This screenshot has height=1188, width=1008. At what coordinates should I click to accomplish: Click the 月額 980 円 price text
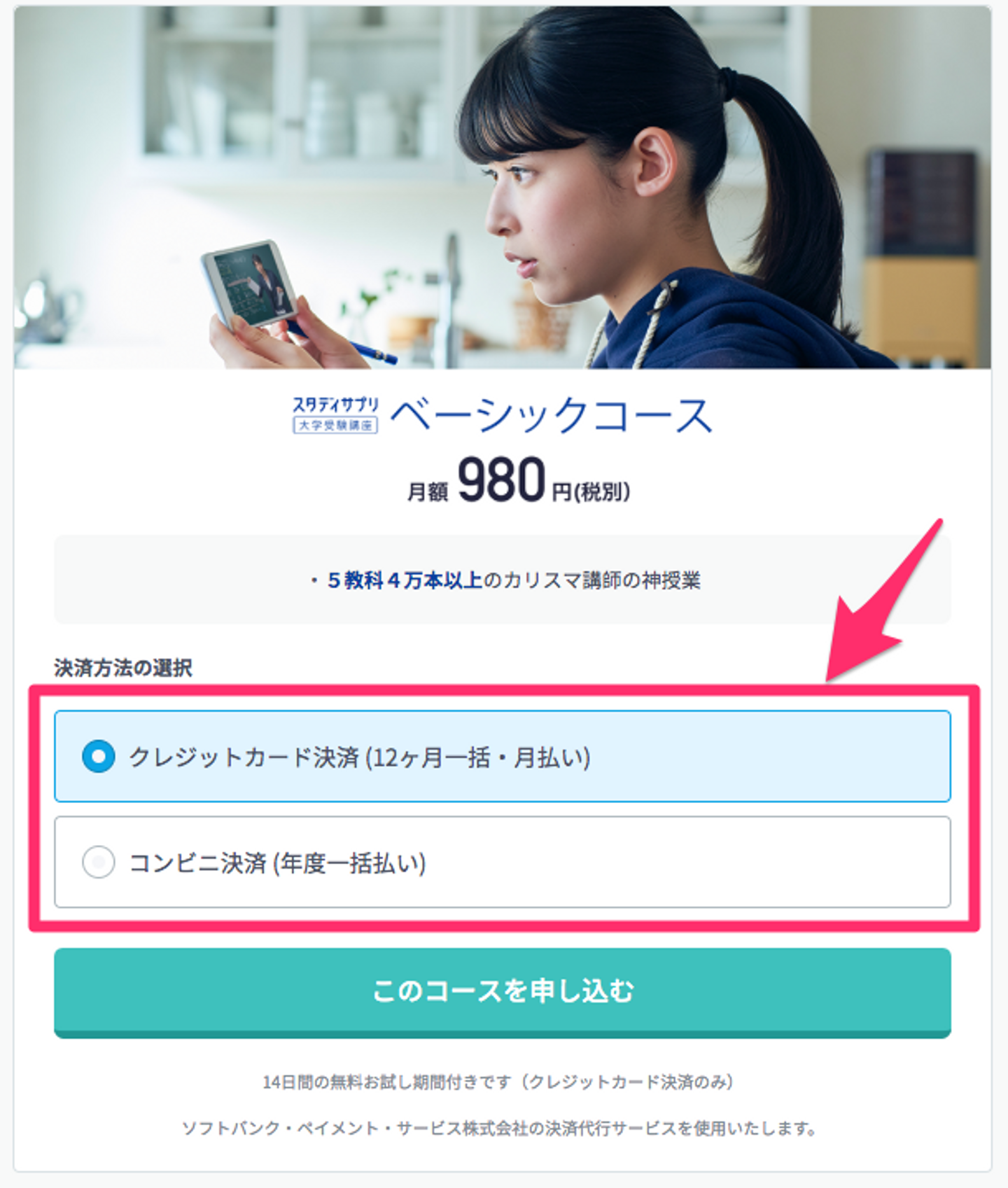[x=519, y=482]
